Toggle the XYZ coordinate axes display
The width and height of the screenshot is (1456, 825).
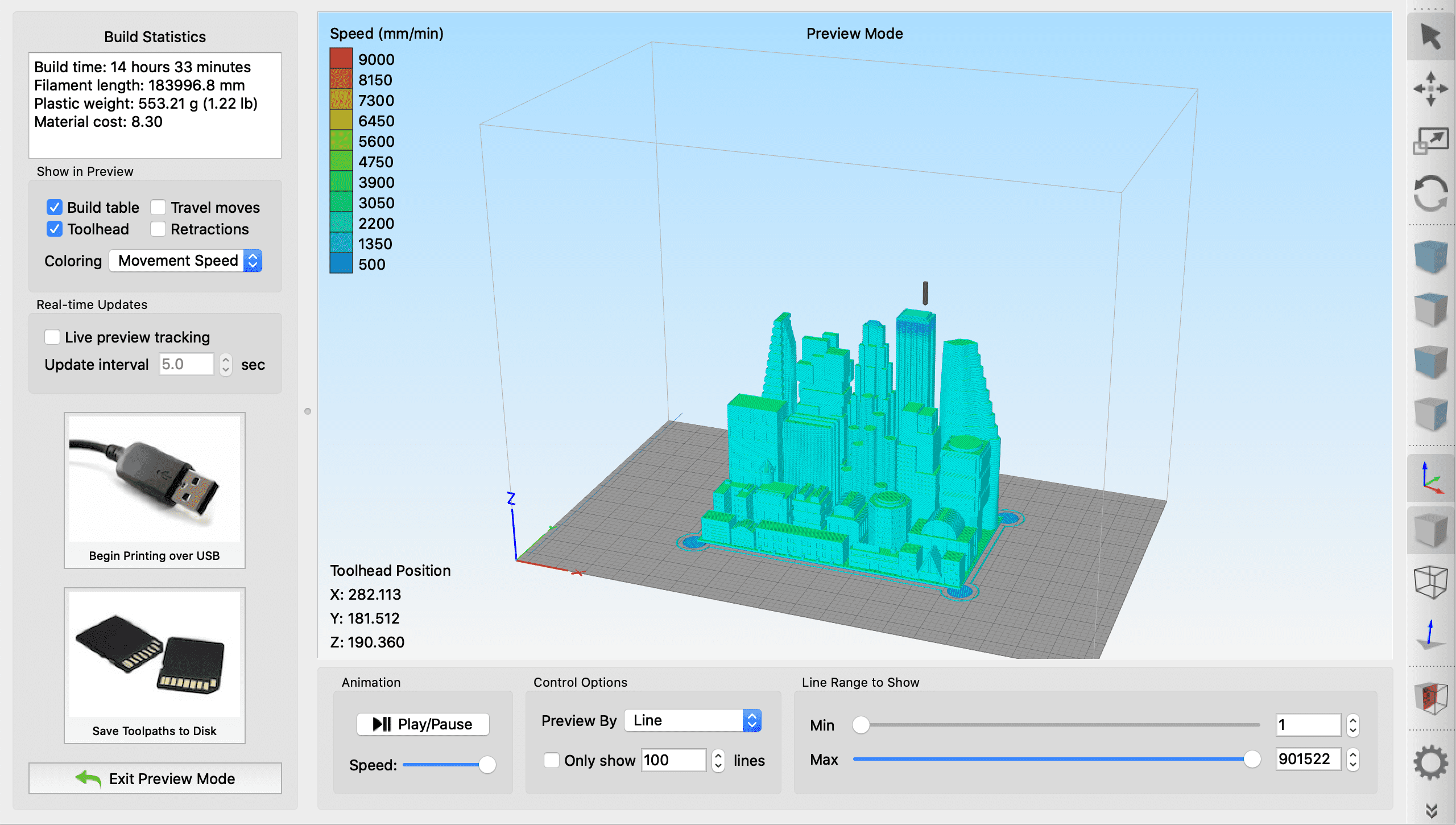coord(1430,478)
